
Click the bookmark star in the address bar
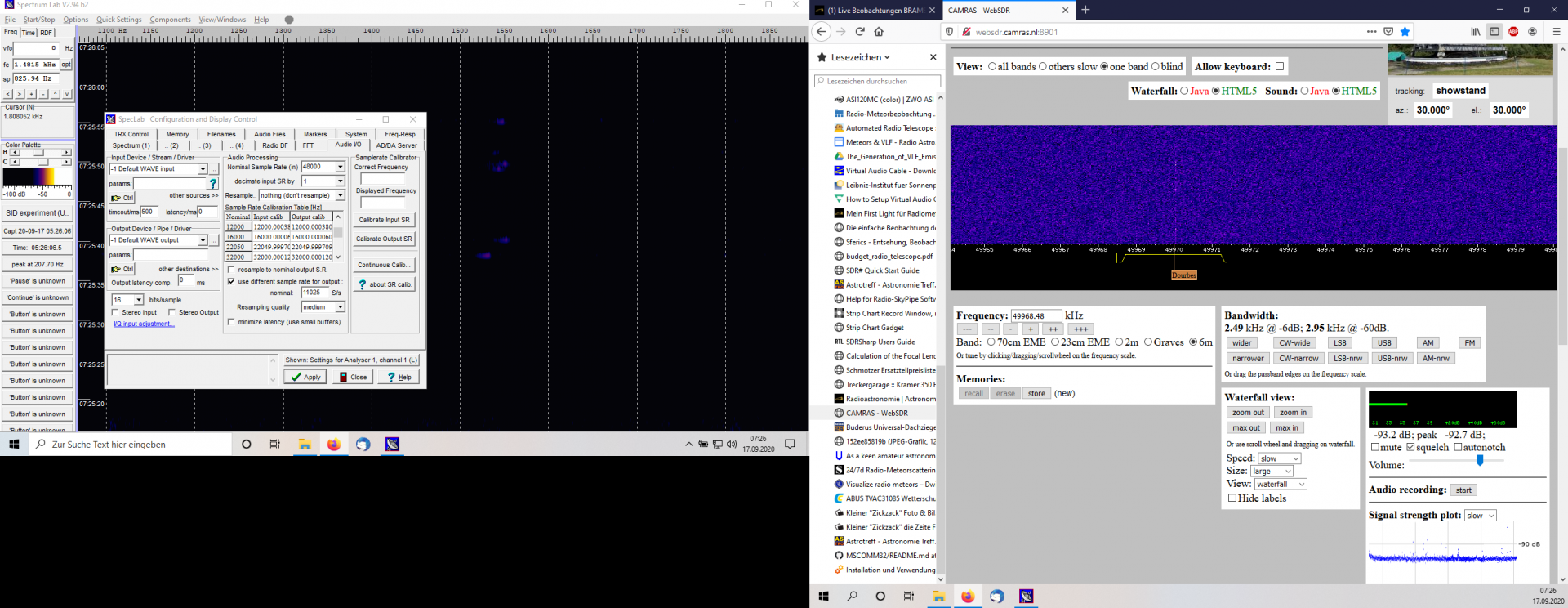tap(1405, 32)
